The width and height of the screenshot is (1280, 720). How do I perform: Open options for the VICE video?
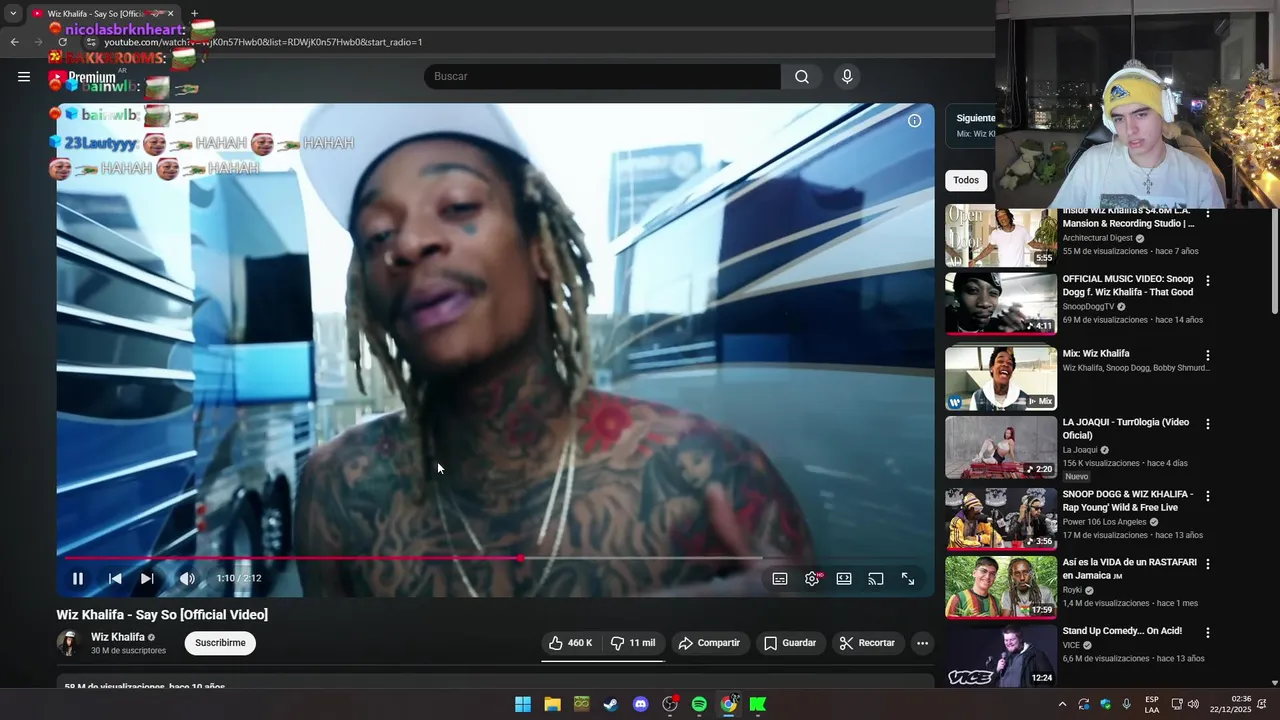coord(1208,632)
